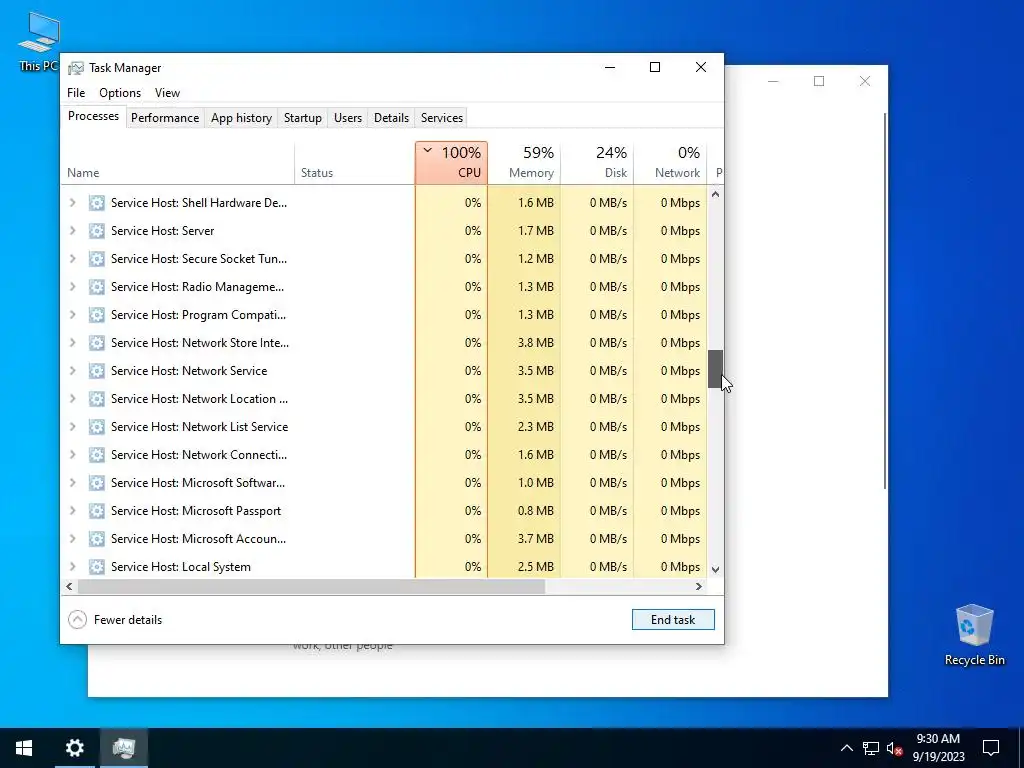Click the gear icon of Service Host: Radio Manageme...

click(x=97, y=287)
